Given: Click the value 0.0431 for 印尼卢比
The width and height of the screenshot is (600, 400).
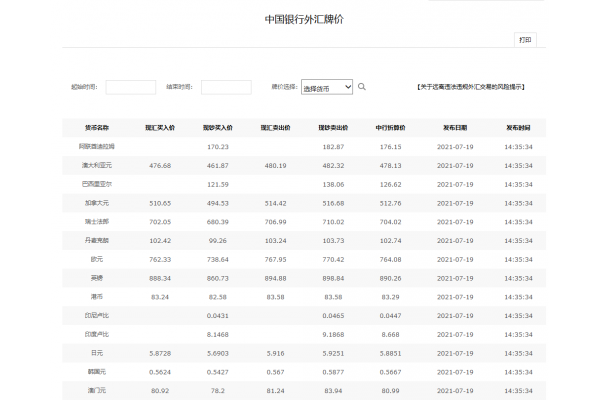Looking at the screenshot, I should [x=218, y=315].
